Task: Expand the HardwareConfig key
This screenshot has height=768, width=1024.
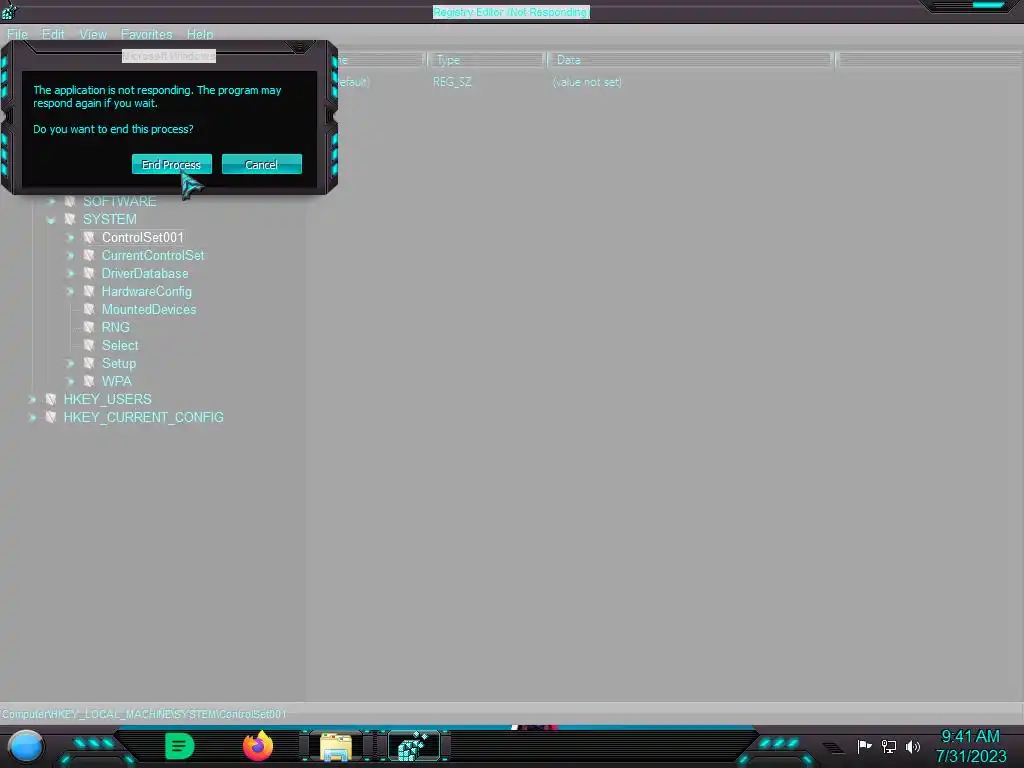Action: (x=70, y=291)
